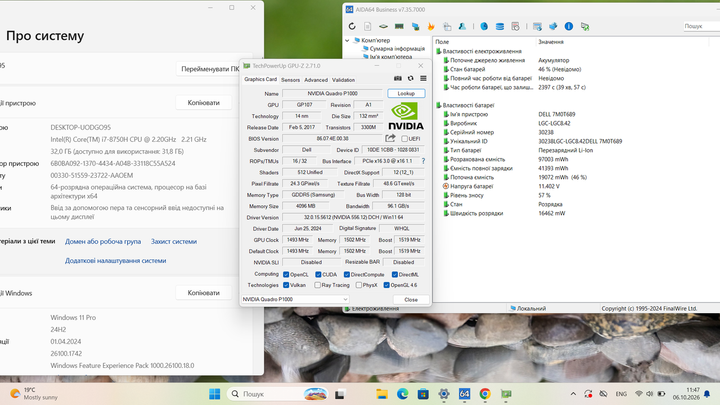Screen dimensions: 720x405
Task: Click Перейменувати ПК button in settings
Action: pyautogui.click(x=210, y=69)
